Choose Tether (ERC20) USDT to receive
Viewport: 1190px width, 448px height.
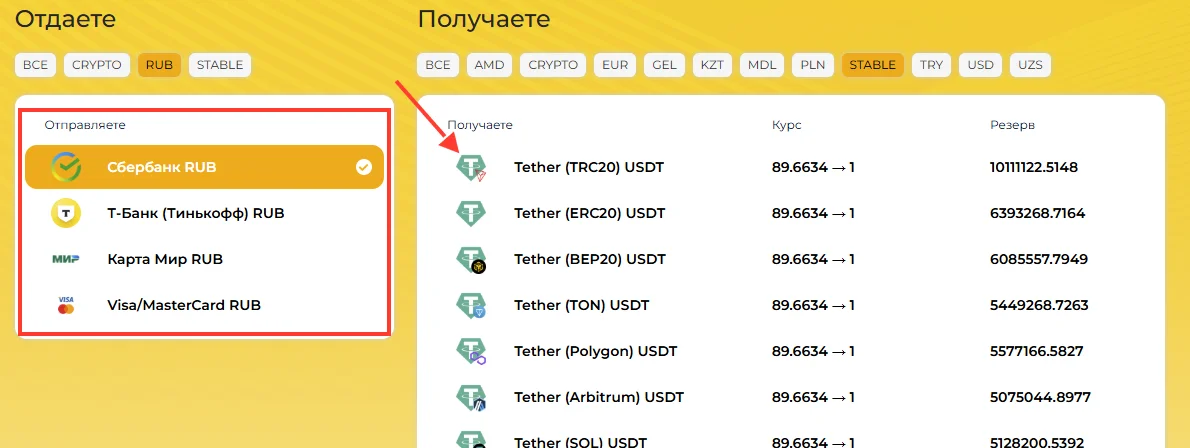[590, 213]
